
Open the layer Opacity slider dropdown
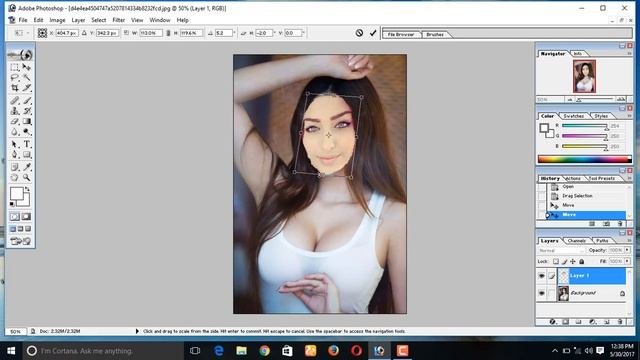click(627, 250)
